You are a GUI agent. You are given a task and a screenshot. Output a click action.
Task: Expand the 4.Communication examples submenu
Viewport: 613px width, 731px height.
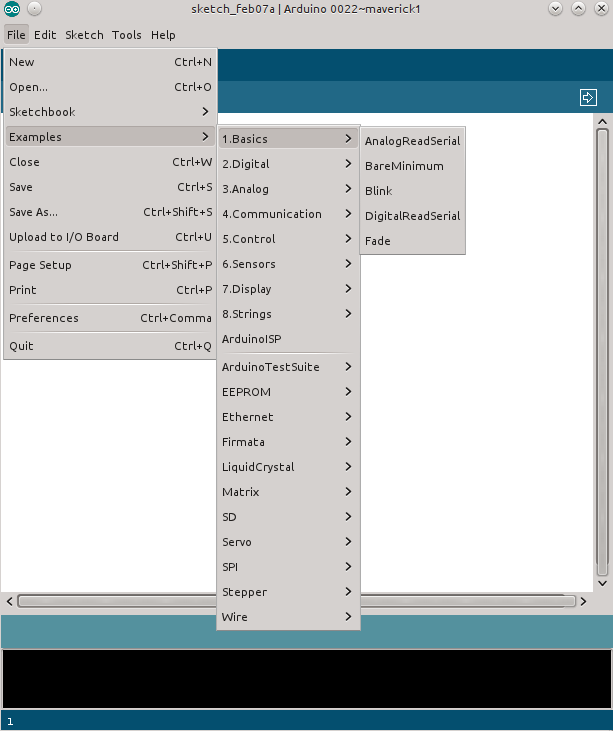pos(288,214)
